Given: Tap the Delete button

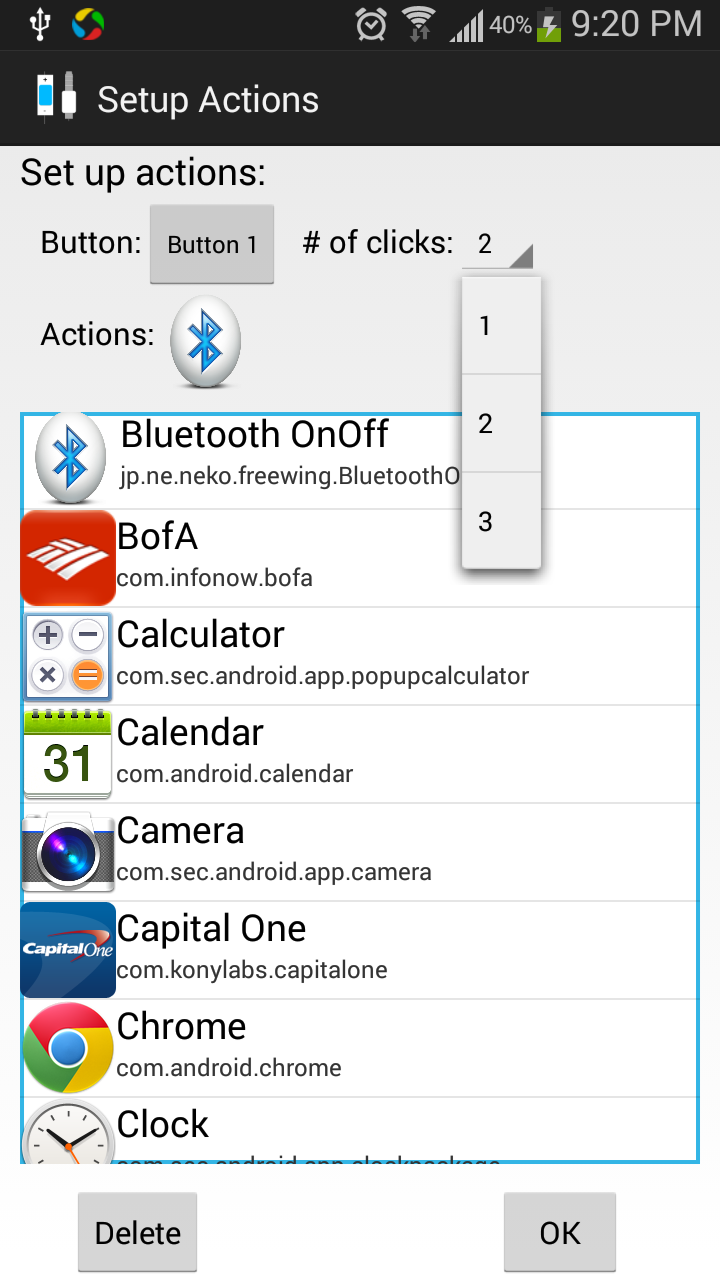Looking at the screenshot, I should (x=138, y=1233).
